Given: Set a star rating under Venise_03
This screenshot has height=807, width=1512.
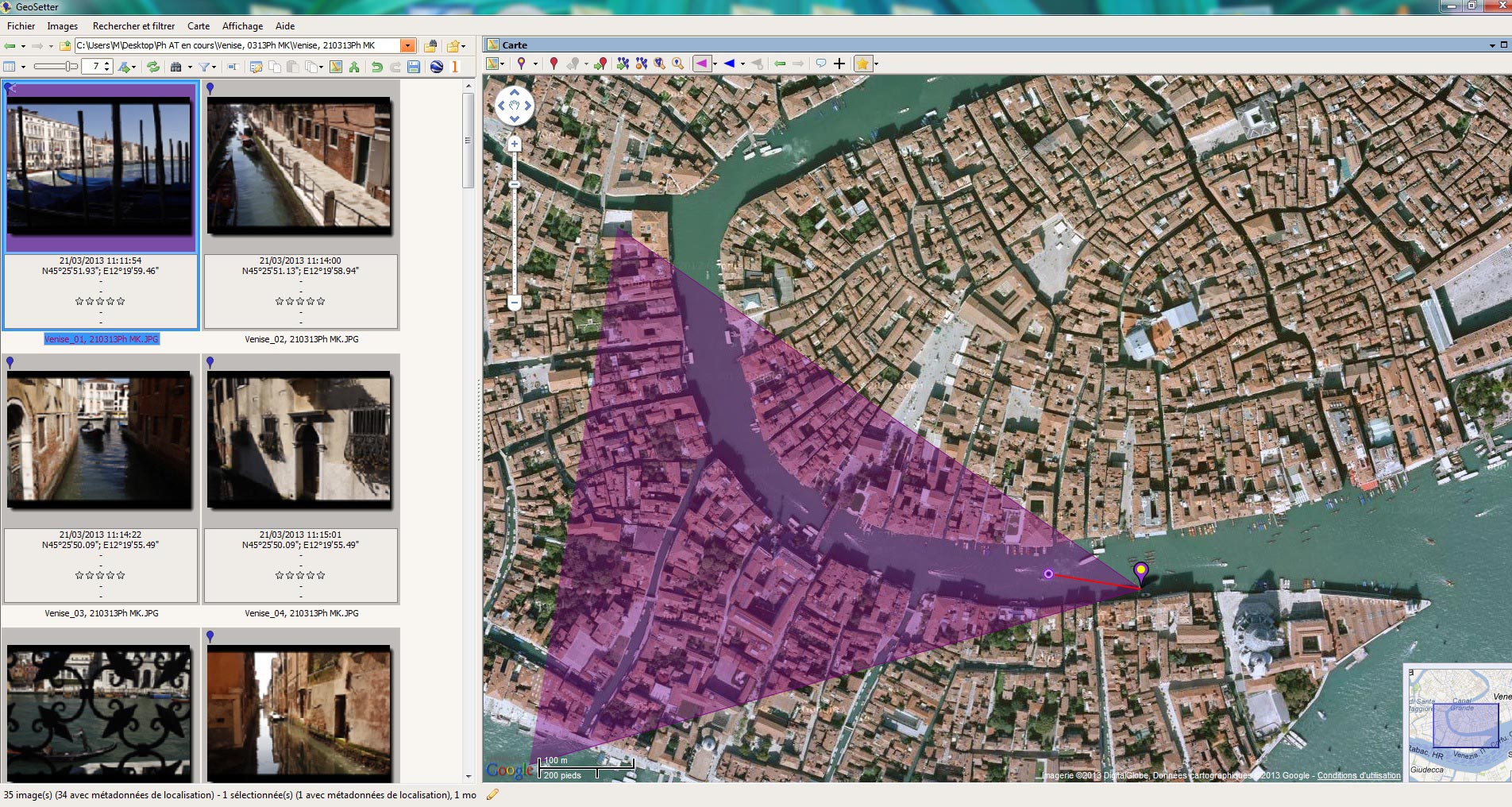Looking at the screenshot, I should (x=101, y=573).
